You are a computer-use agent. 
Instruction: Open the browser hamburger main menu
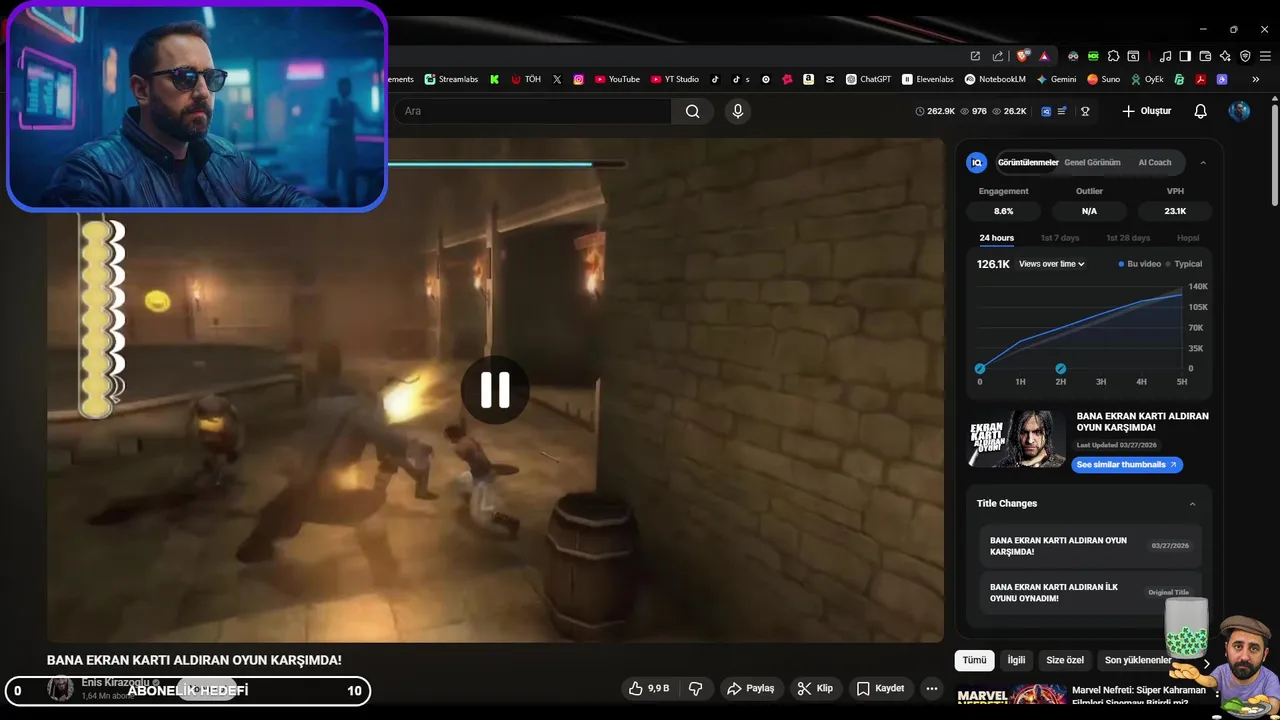tap(1265, 56)
